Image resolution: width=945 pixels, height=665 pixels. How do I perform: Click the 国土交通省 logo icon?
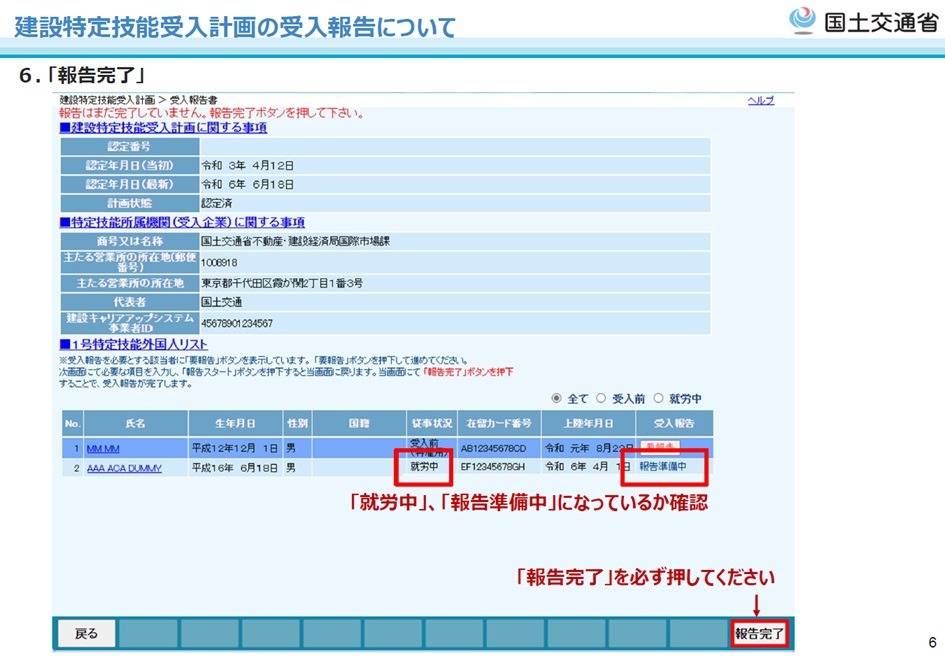803,21
